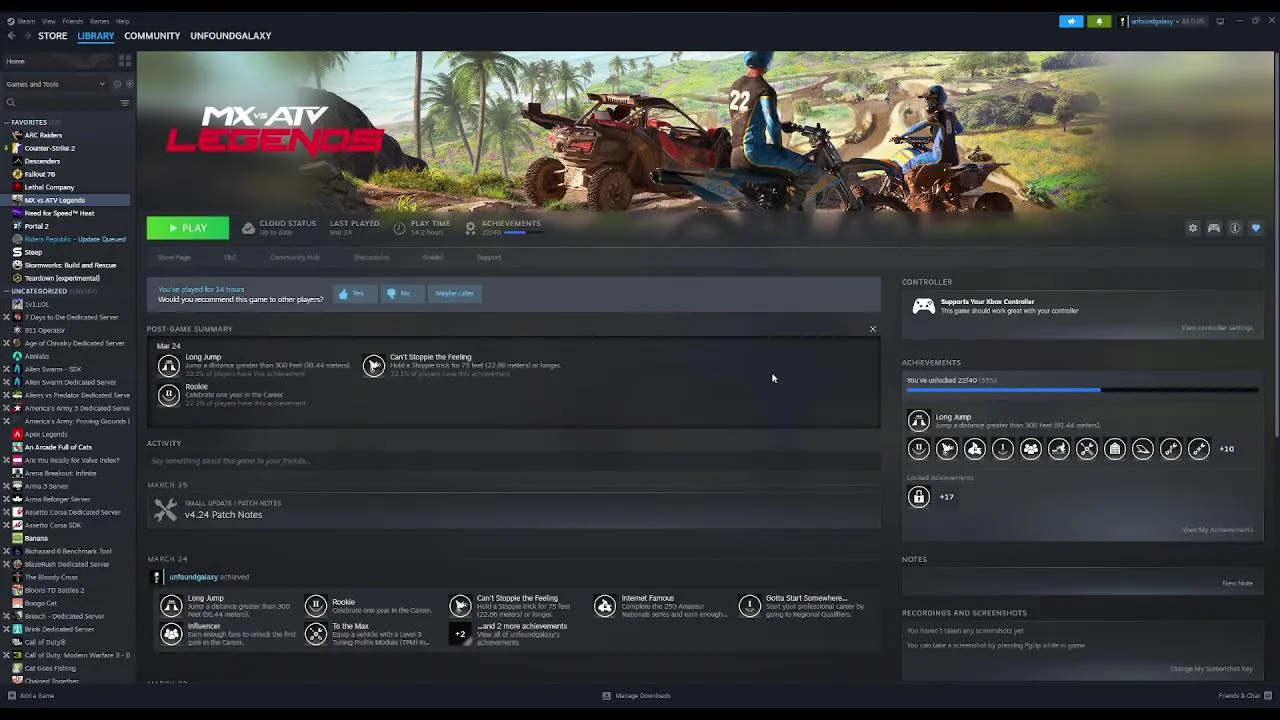Open the Help menu
1280x720 pixels.
click(122, 21)
